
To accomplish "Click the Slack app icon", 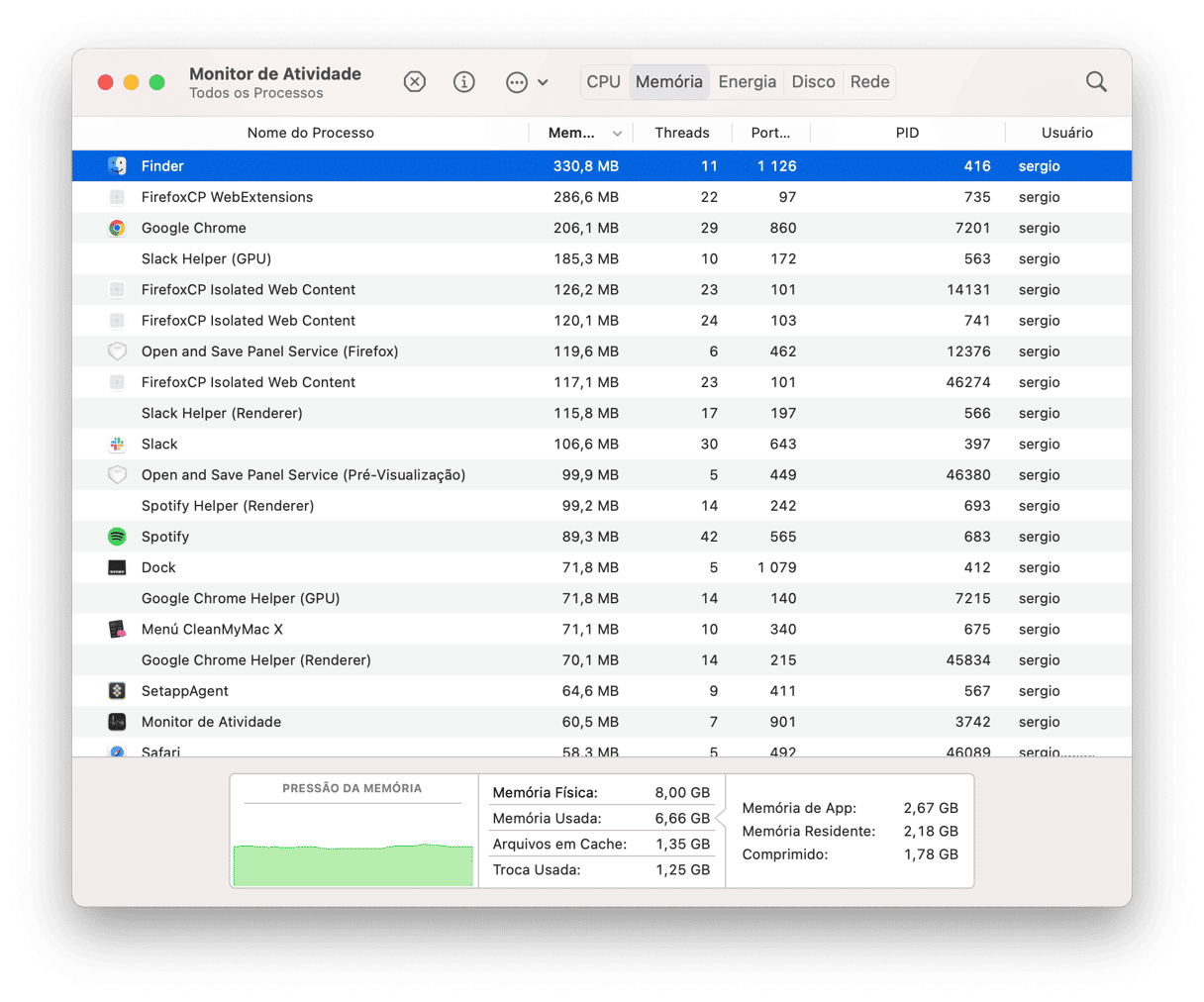I will click(117, 444).
